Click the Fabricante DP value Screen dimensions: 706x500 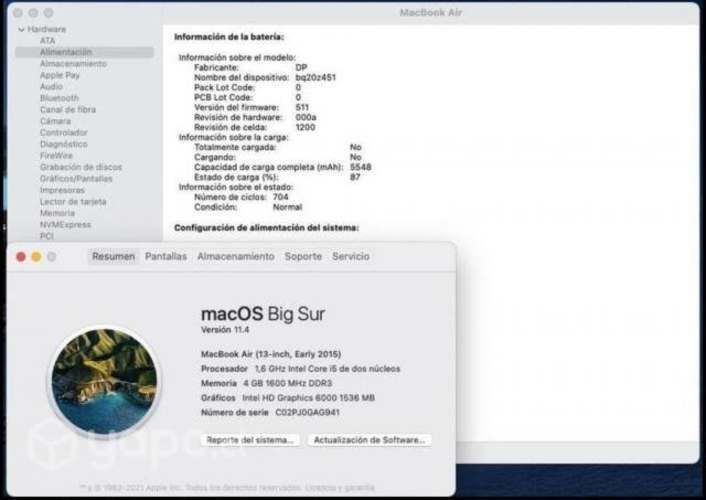tap(301, 68)
